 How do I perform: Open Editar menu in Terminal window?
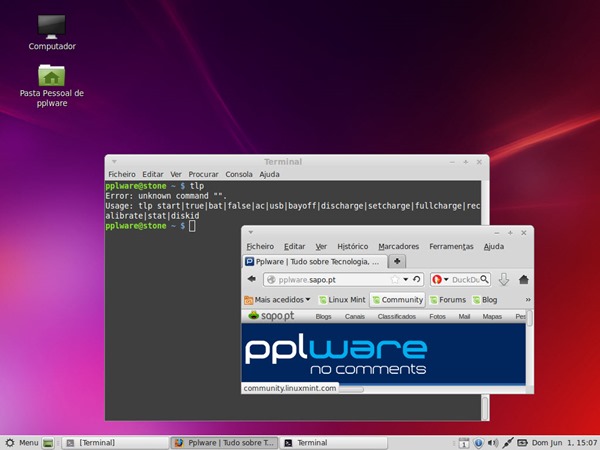[153, 174]
